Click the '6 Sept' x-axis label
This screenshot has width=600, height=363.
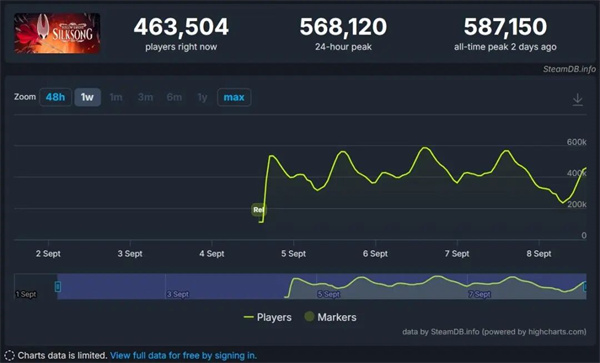[x=375, y=254]
